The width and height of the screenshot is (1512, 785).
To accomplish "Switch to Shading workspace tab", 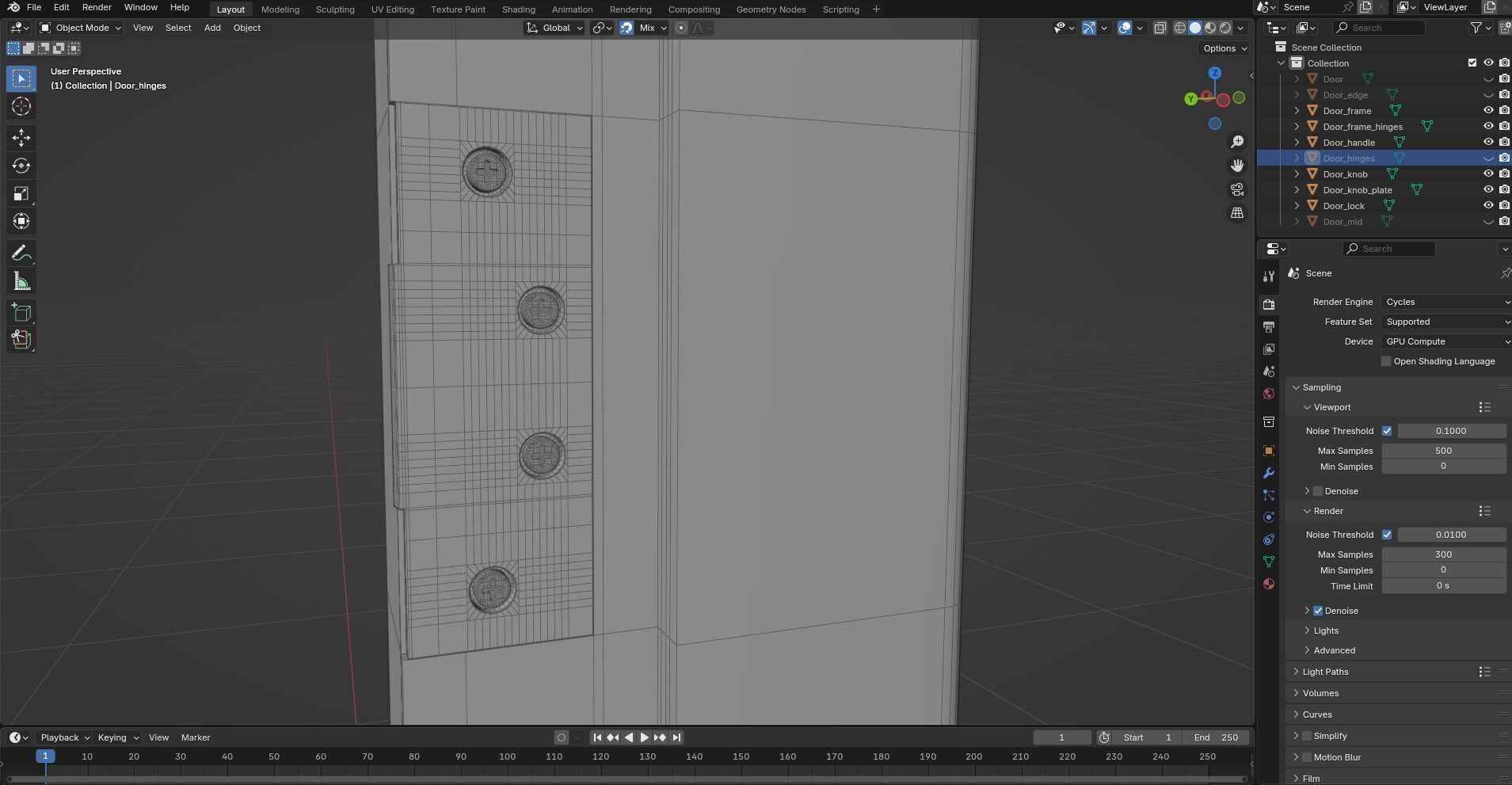I will (x=518, y=10).
